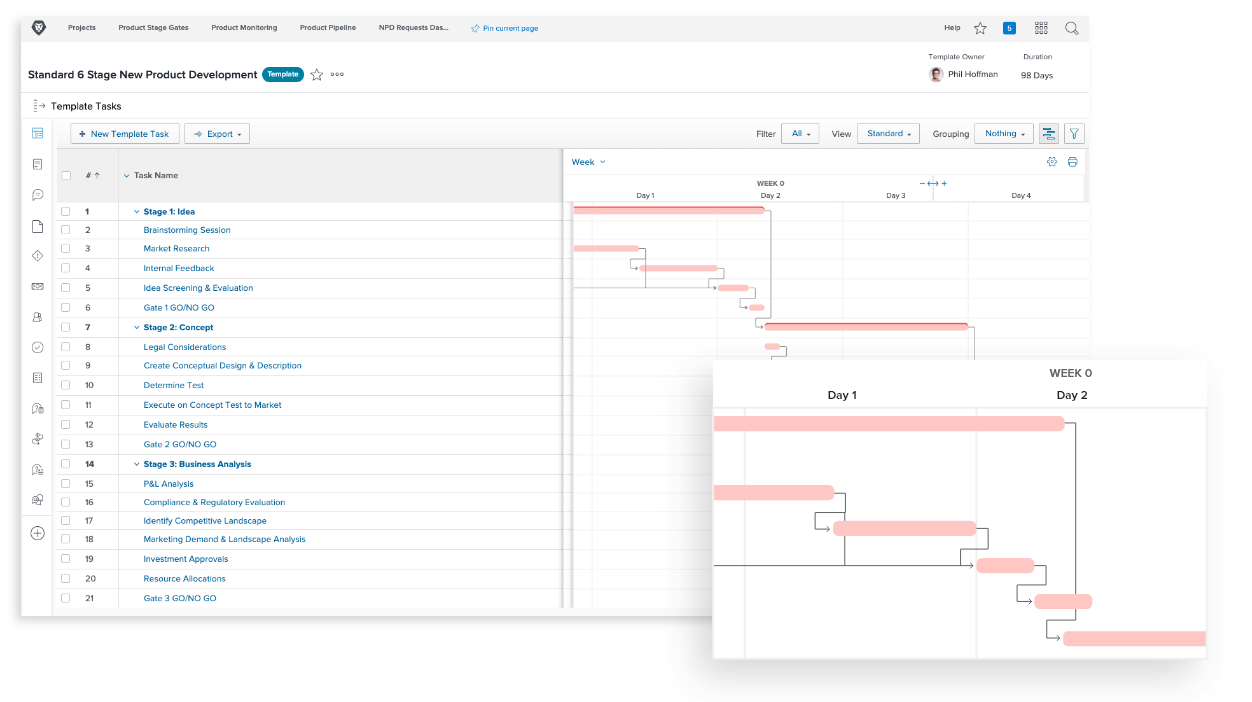Open the Grouping Nothing dropdown

coord(1005,133)
